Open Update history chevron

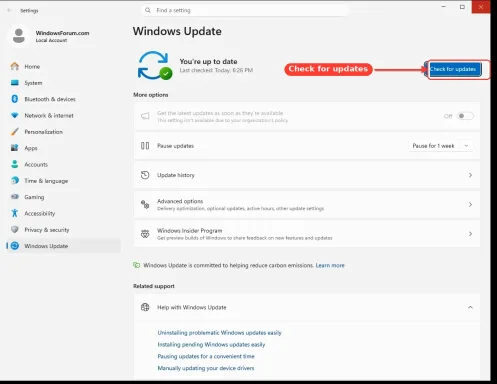470,175
